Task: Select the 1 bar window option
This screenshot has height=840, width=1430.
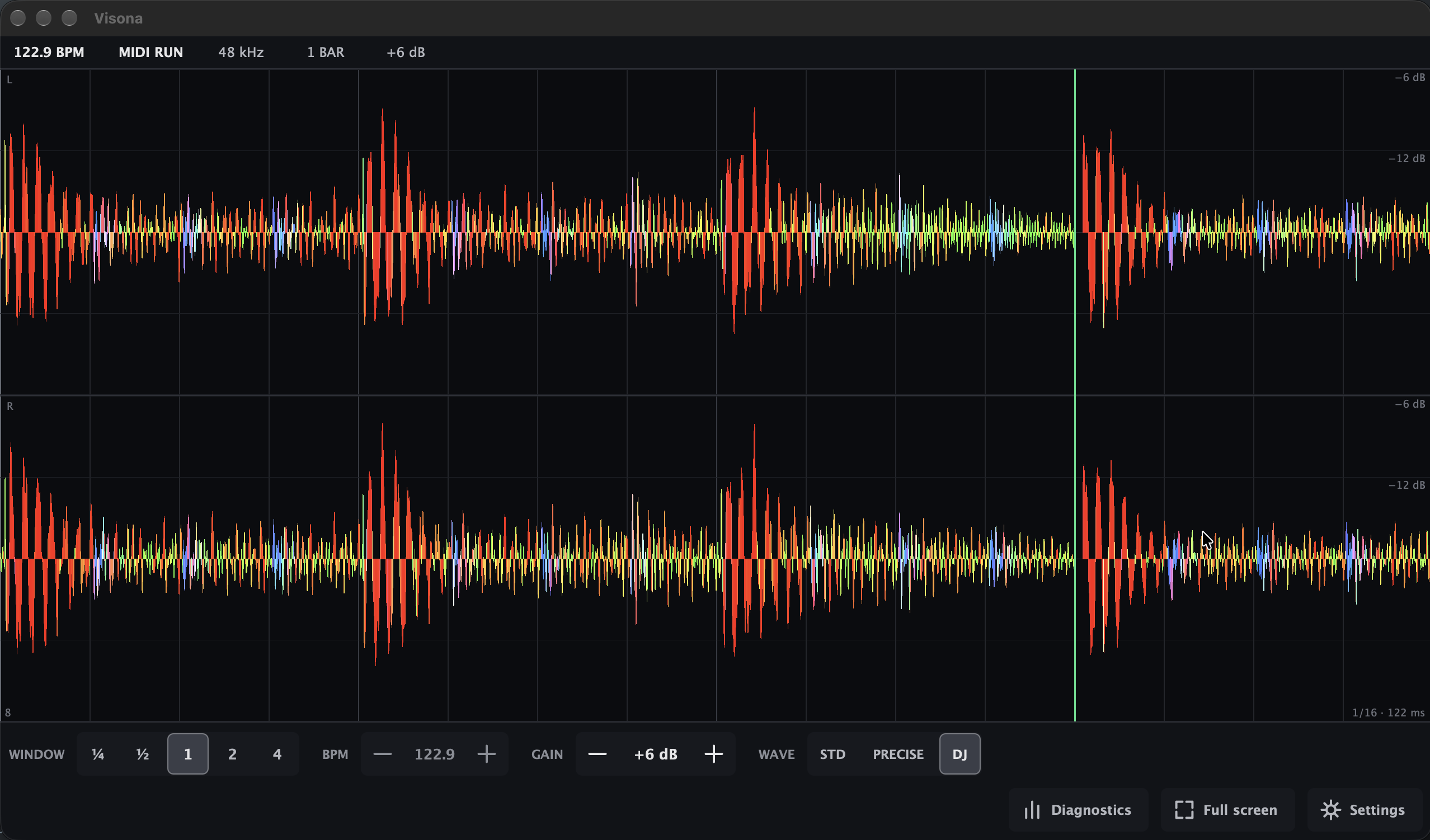Action: click(x=188, y=754)
